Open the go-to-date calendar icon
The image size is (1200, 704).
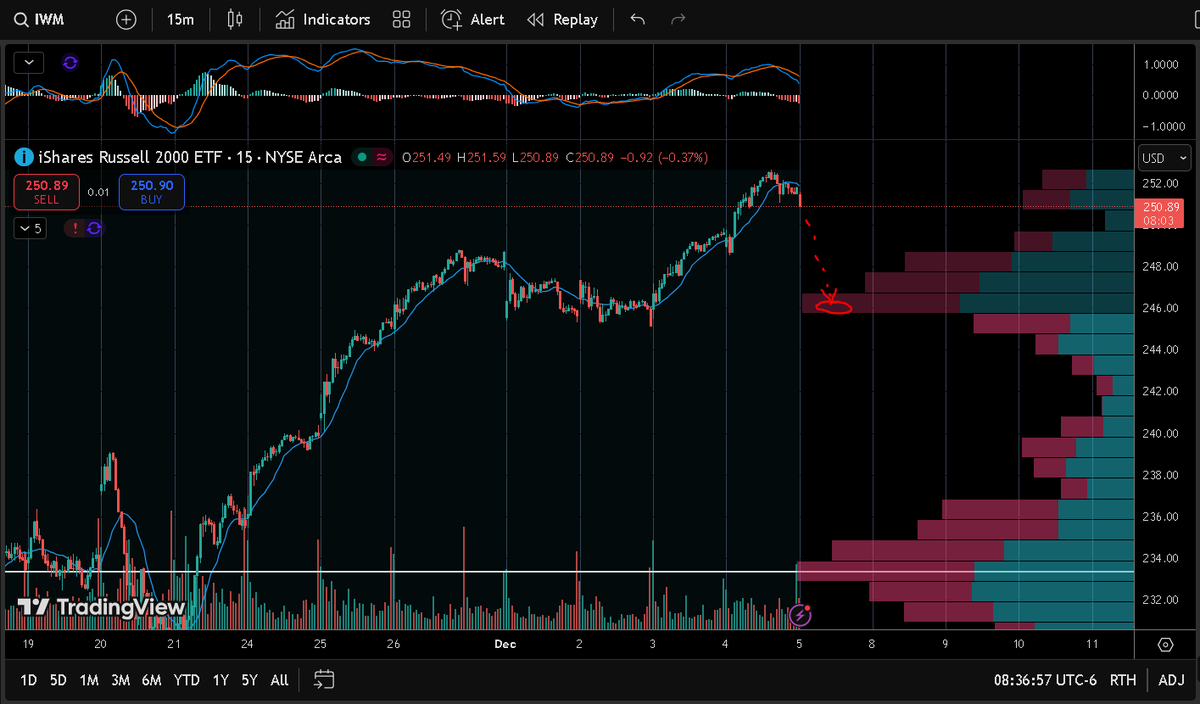[x=323, y=680]
